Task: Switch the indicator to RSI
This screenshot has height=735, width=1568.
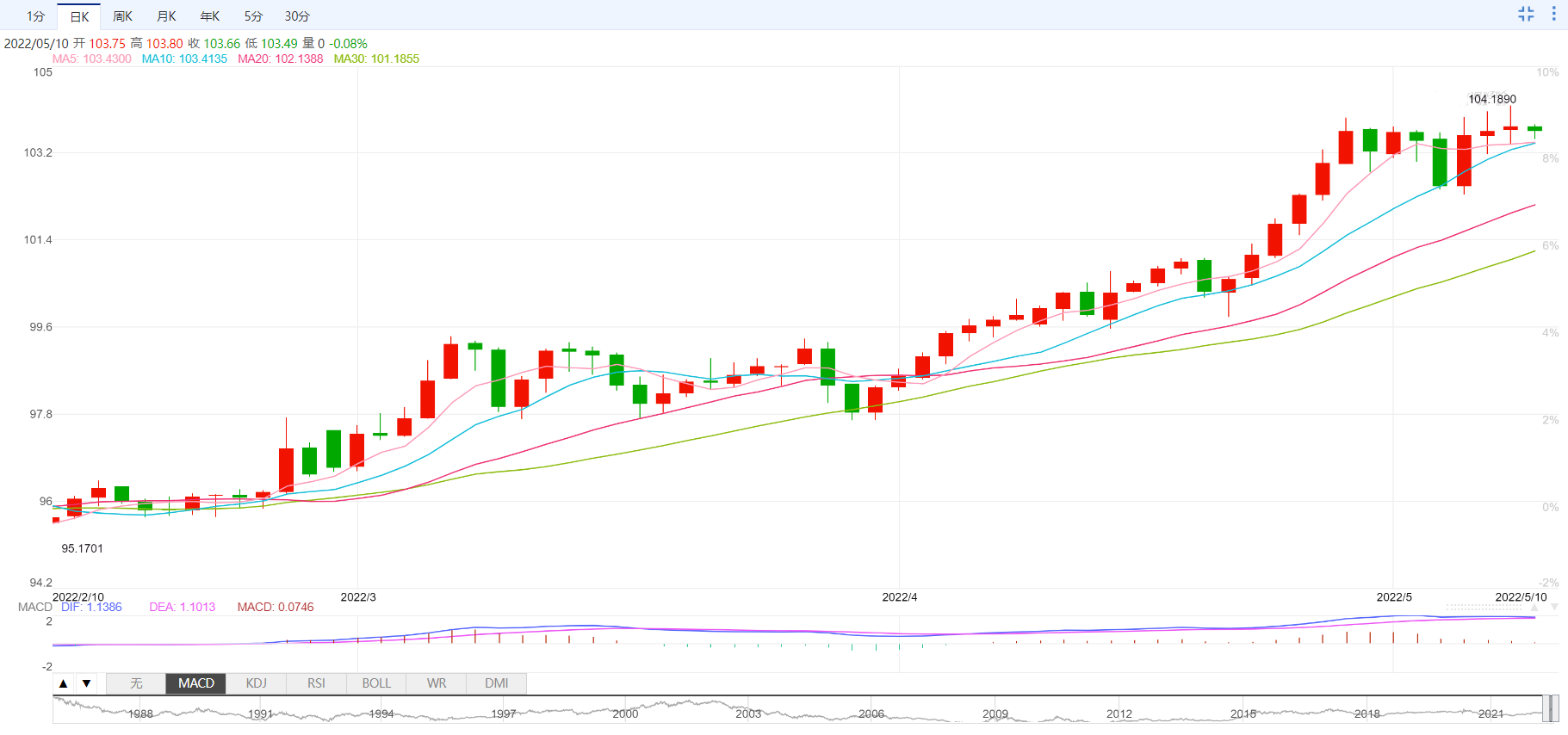Action: point(316,683)
